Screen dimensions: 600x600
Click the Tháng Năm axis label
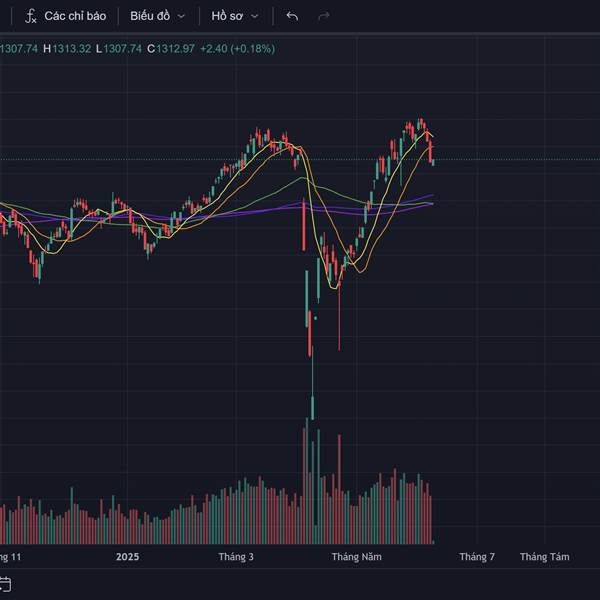click(357, 557)
